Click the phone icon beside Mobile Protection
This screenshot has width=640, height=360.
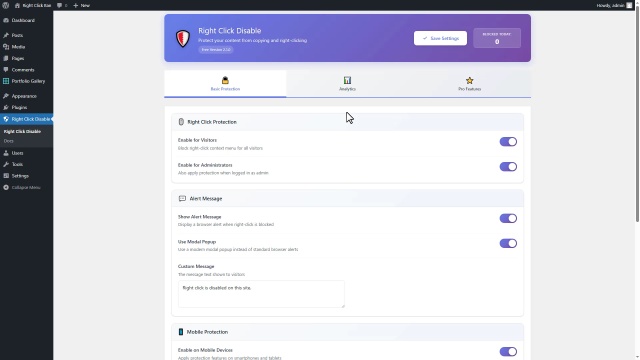click(181, 332)
